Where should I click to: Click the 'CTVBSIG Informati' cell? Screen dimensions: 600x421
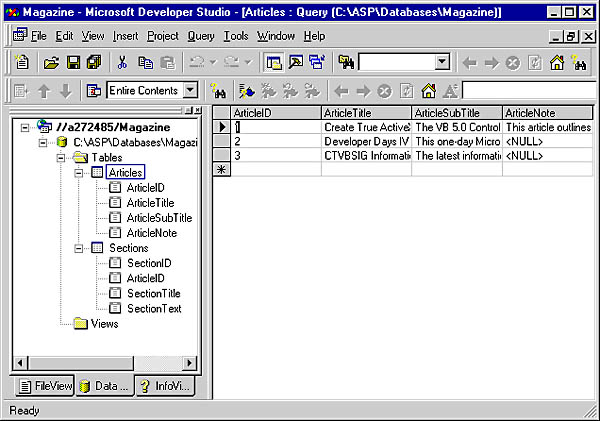click(x=366, y=155)
